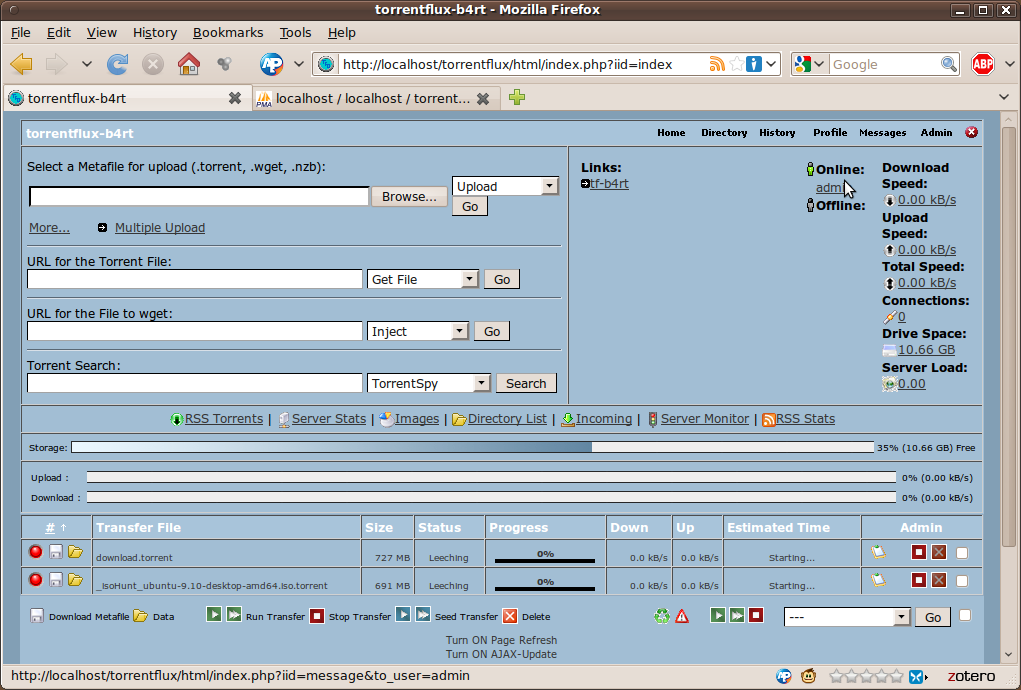
Task: Click the Adblock Plus ABP icon
Action: [983, 64]
